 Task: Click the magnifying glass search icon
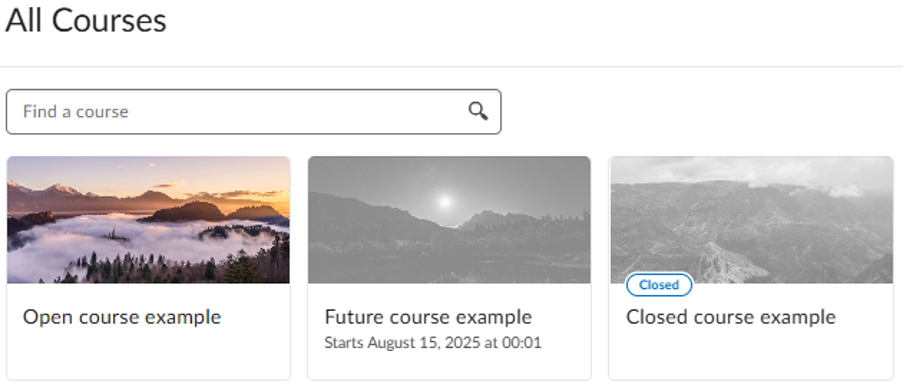pyautogui.click(x=478, y=111)
